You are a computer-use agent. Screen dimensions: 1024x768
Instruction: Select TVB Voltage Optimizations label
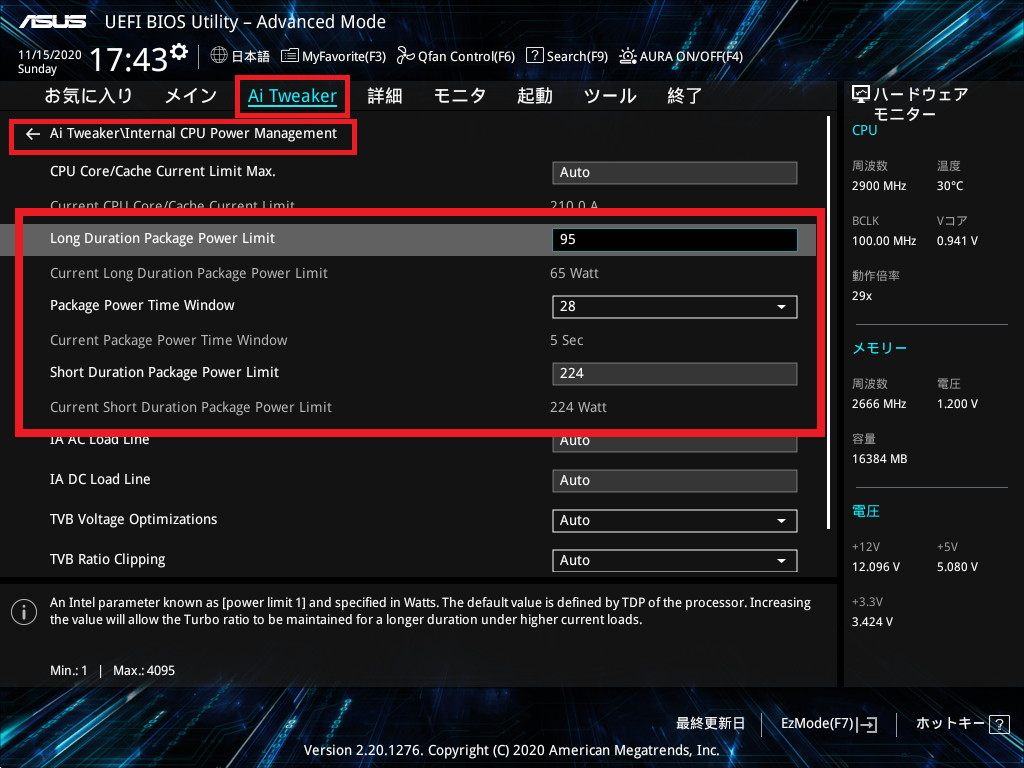(134, 519)
